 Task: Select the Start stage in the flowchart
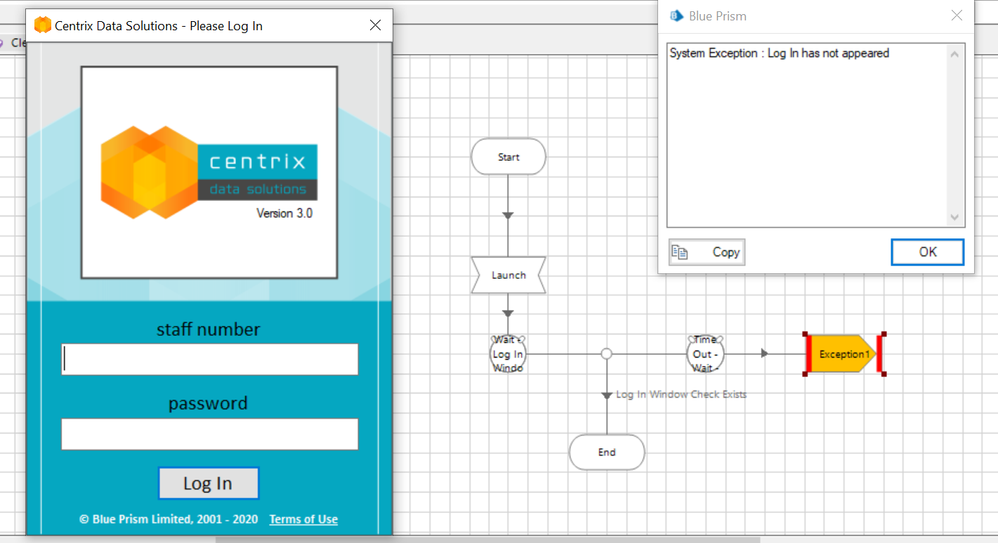click(508, 157)
